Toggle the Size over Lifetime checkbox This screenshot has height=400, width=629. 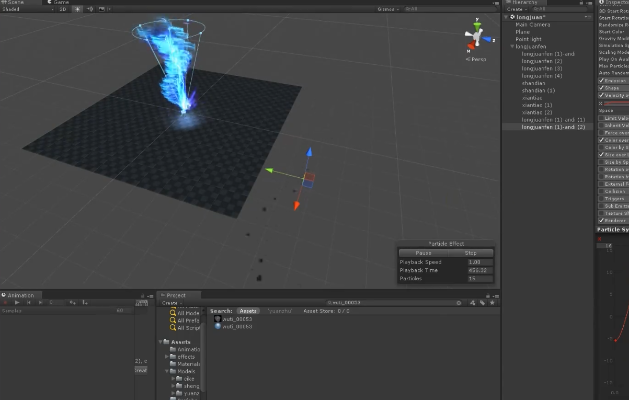pyautogui.click(x=601, y=154)
